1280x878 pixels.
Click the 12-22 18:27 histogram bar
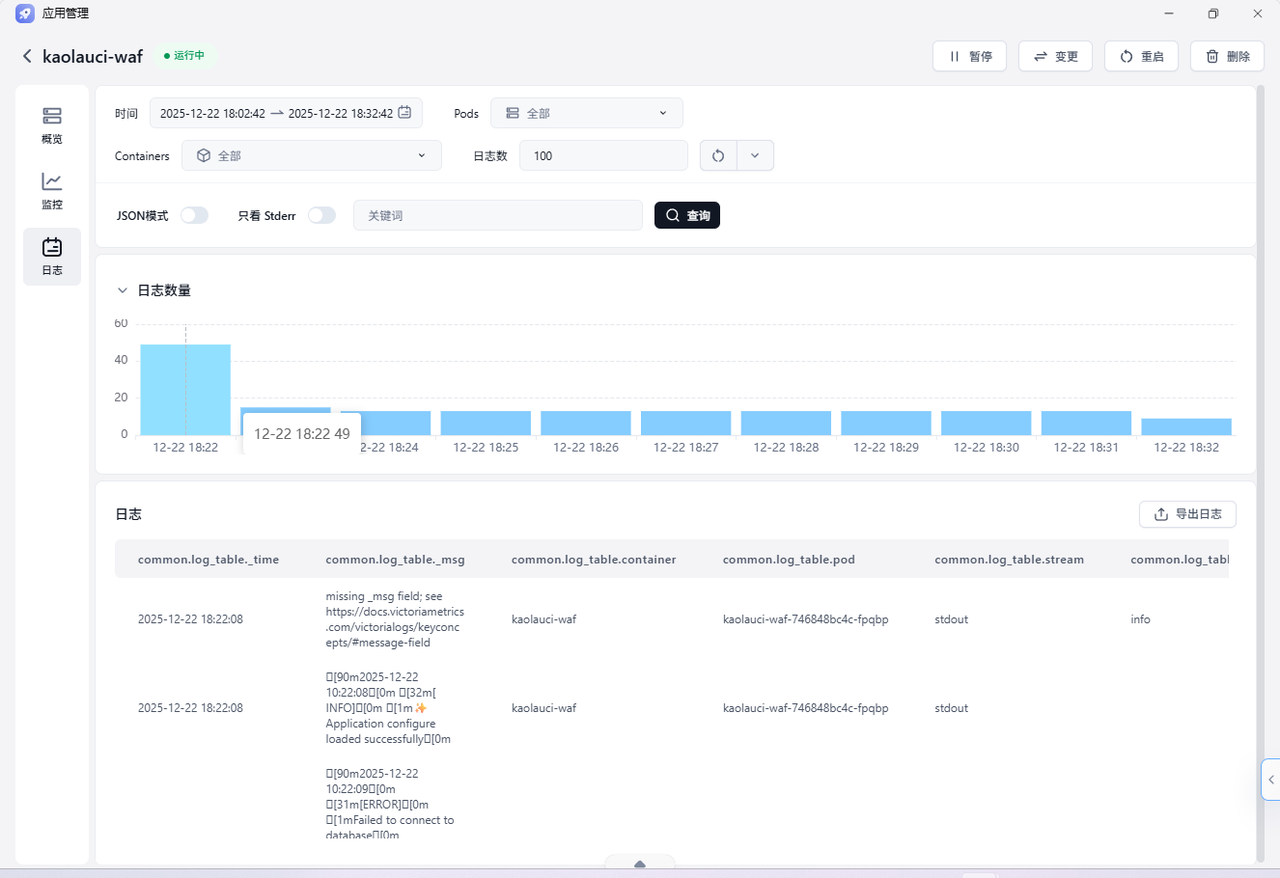686,423
